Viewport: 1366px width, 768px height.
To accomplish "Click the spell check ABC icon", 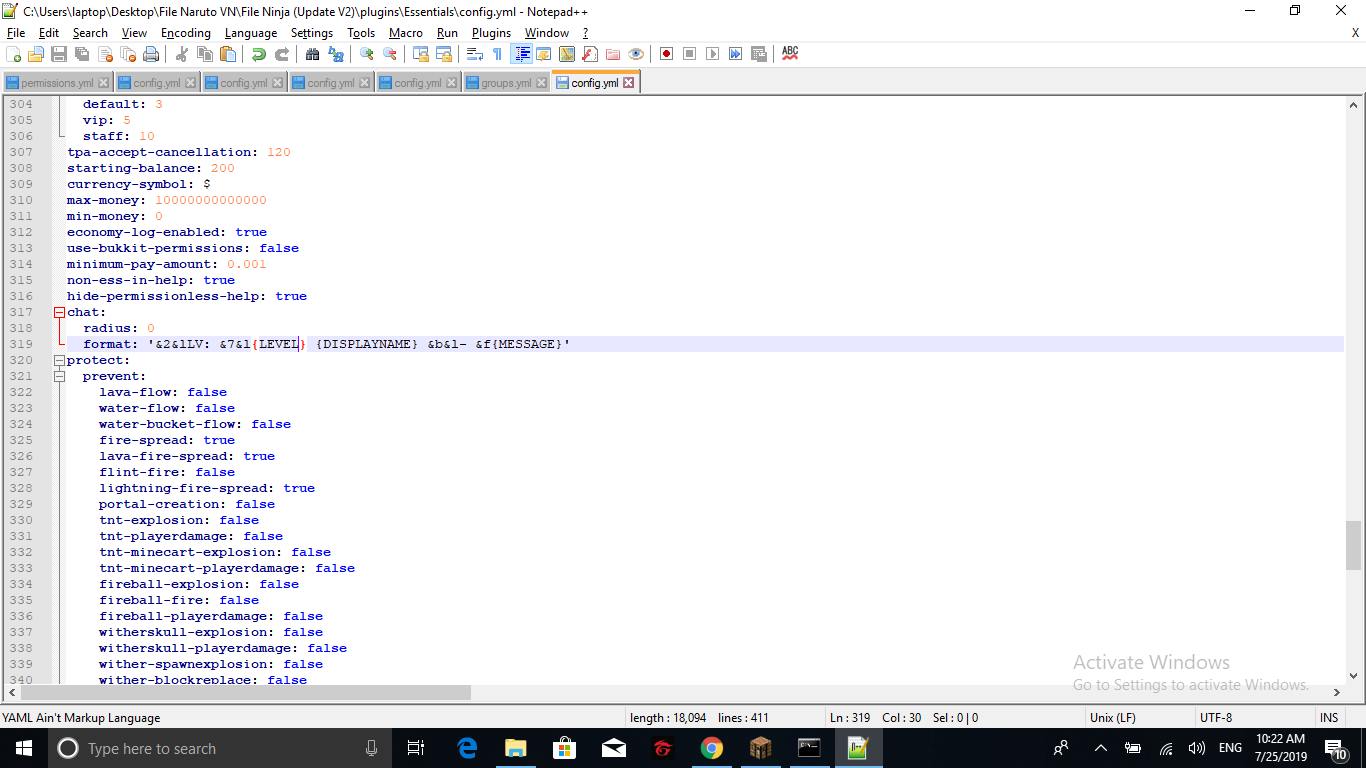I will [790, 53].
